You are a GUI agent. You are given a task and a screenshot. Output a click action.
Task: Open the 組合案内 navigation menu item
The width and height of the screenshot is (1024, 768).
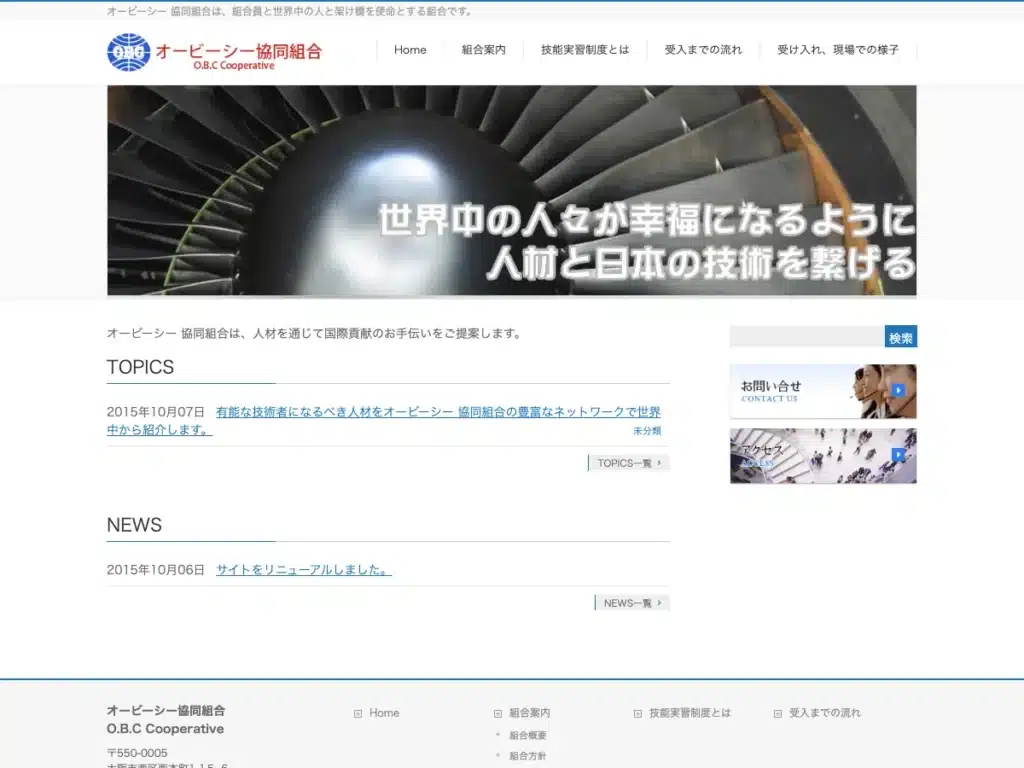click(x=483, y=50)
